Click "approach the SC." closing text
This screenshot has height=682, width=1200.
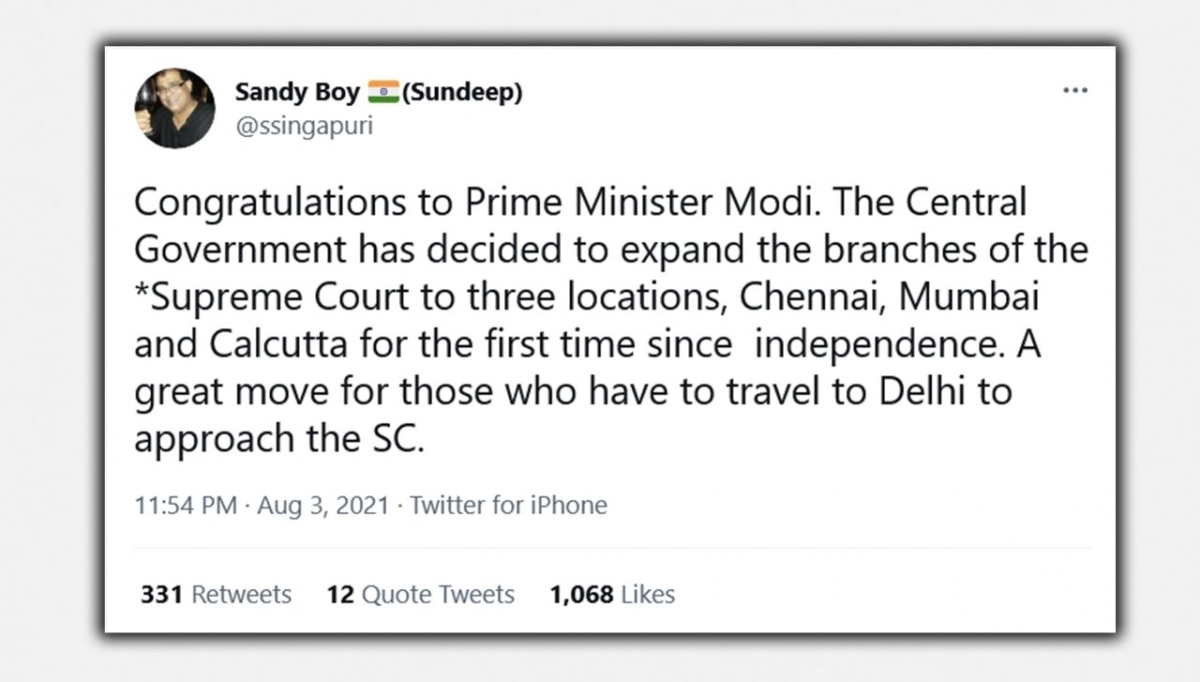tap(280, 438)
